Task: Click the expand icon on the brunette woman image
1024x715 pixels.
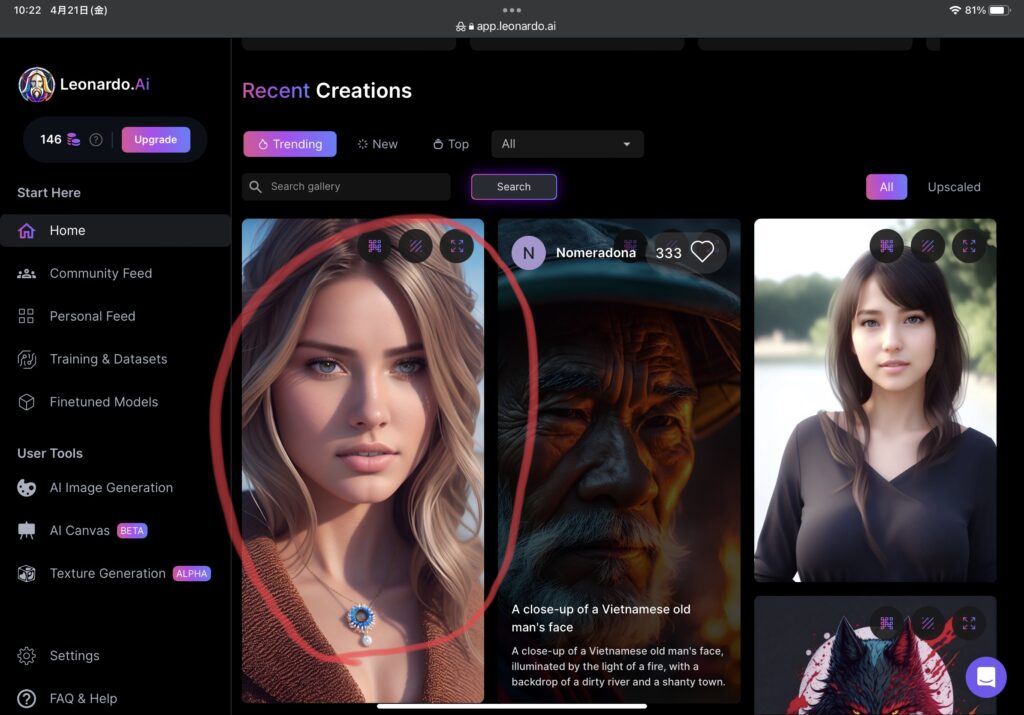Action: (969, 246)
